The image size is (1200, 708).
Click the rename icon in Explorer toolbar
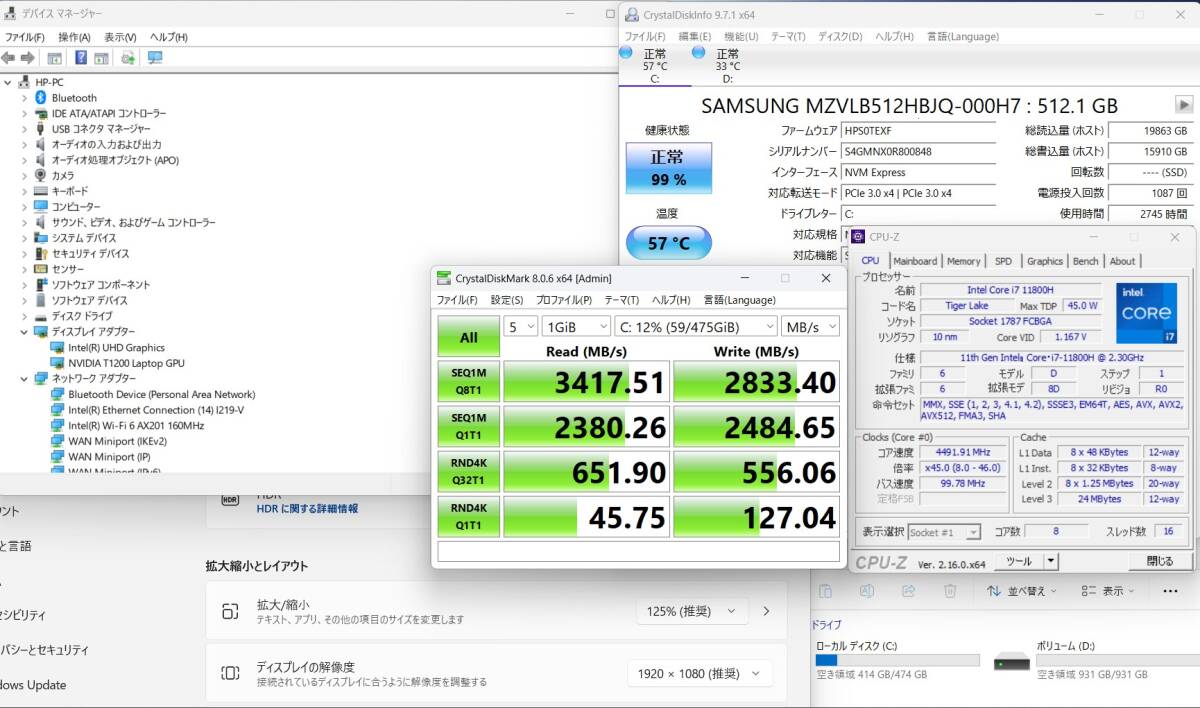click(867, 591)
